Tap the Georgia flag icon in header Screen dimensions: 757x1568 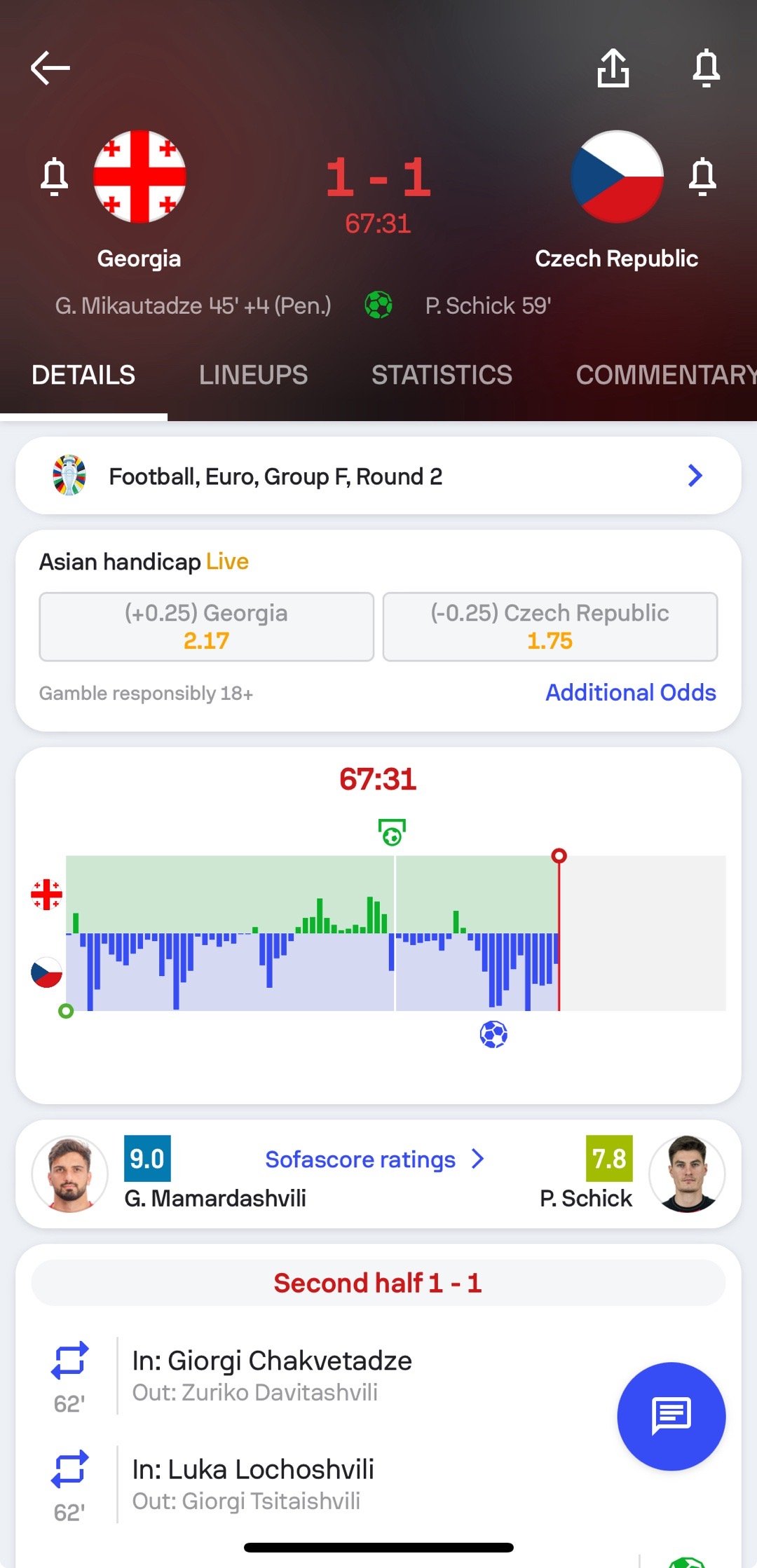coord(139,177)
